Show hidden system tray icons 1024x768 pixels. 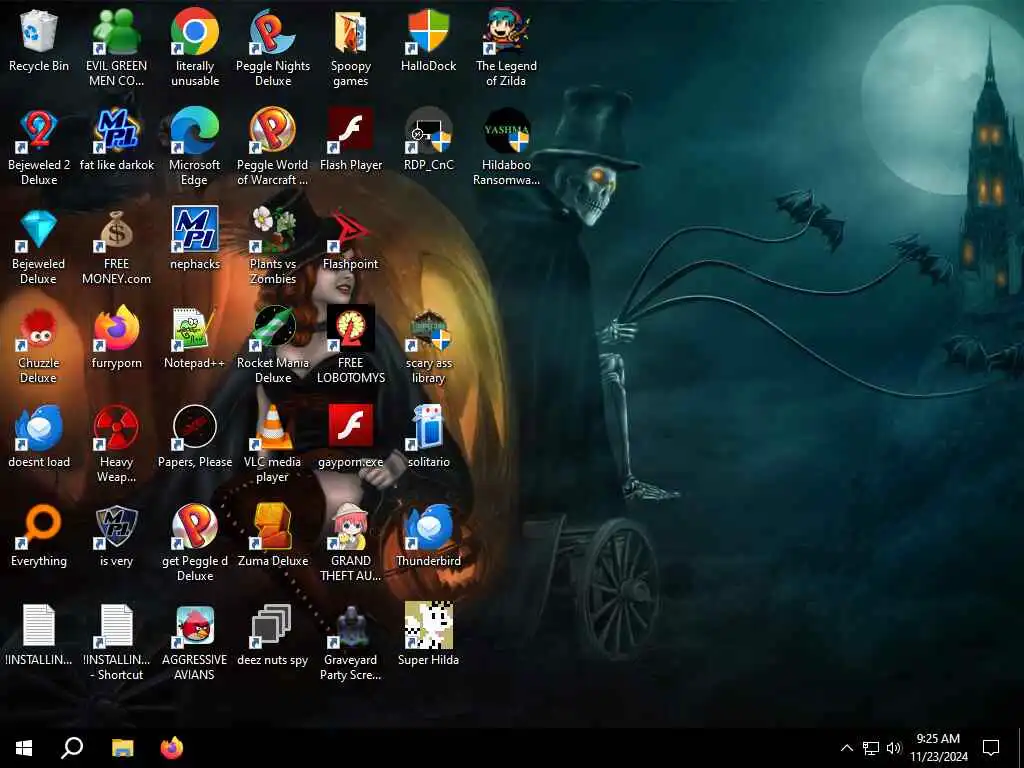(x=846, y=748)
